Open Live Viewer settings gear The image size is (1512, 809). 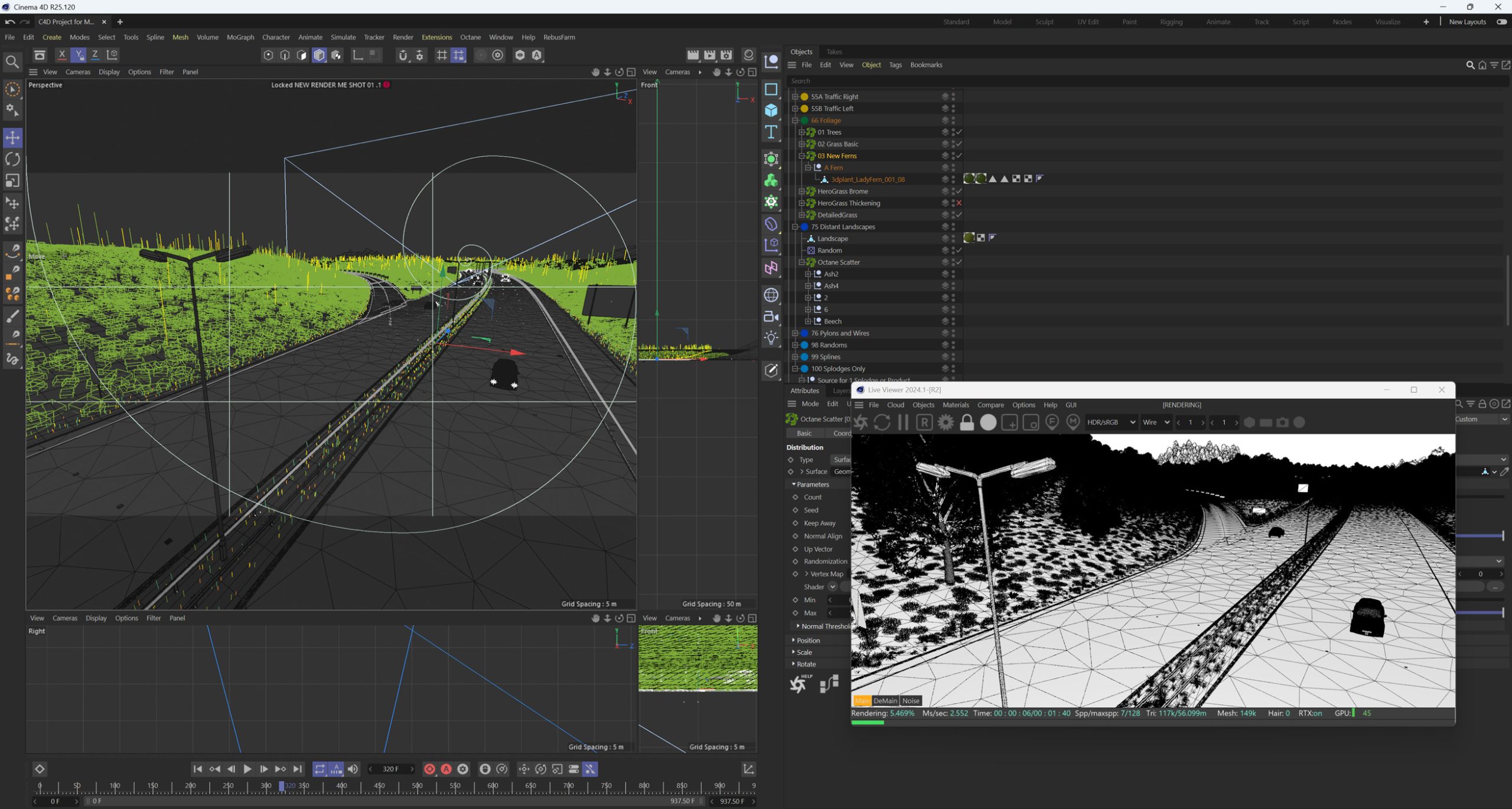945,423
